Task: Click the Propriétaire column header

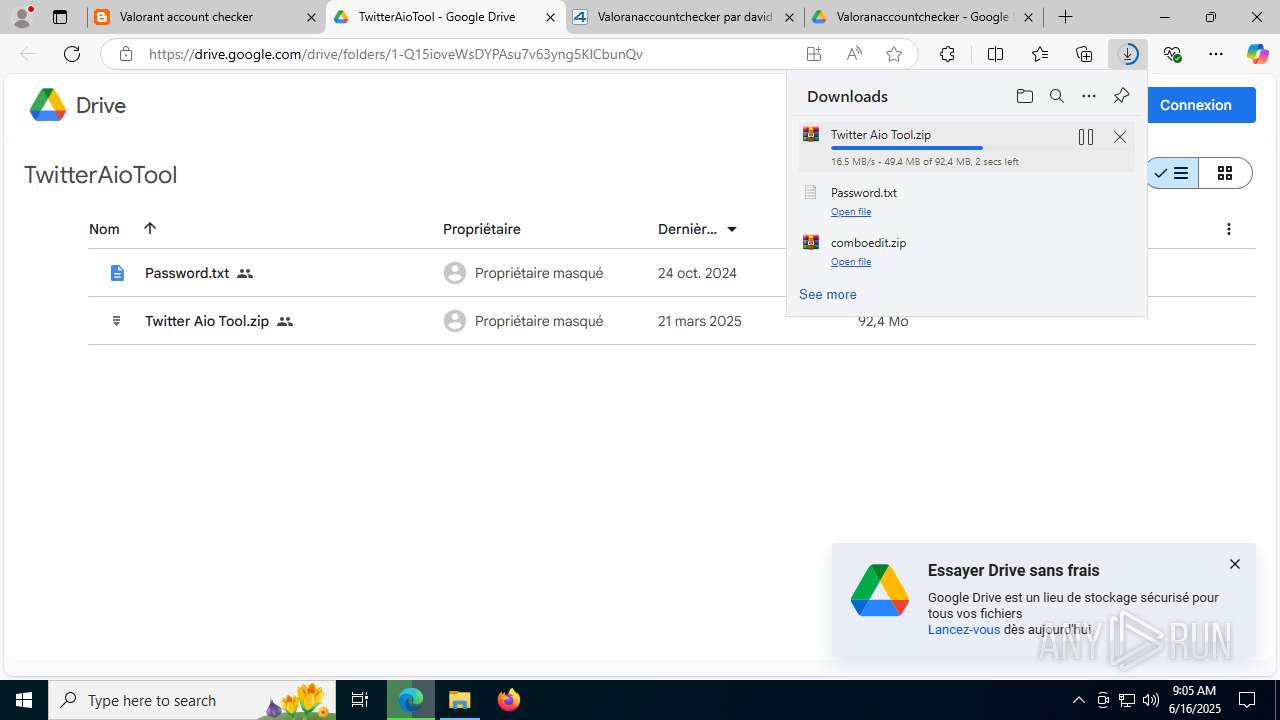Action: pyautogui.click(x=482, y=229)
